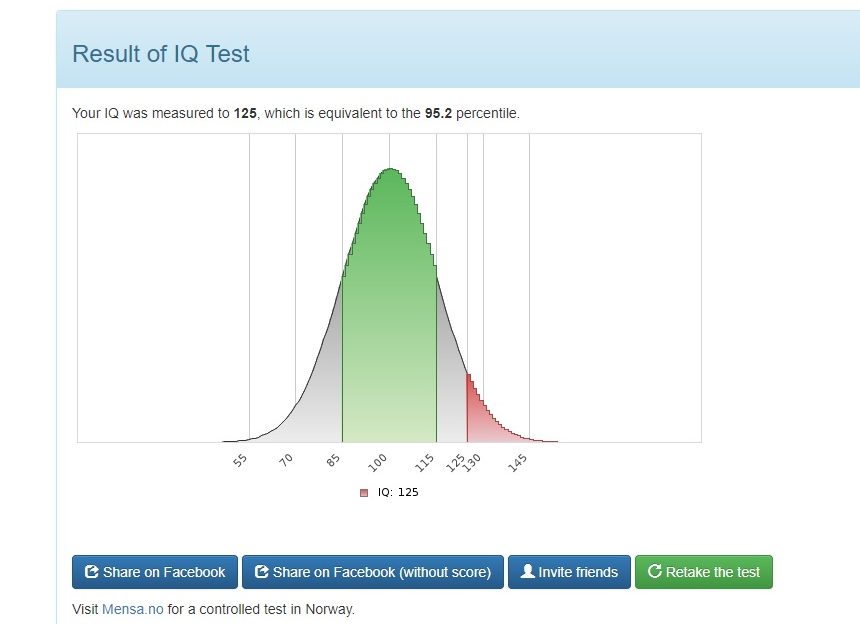
Task: Select the 100 axis label under the curve
Action: [378, 463]
